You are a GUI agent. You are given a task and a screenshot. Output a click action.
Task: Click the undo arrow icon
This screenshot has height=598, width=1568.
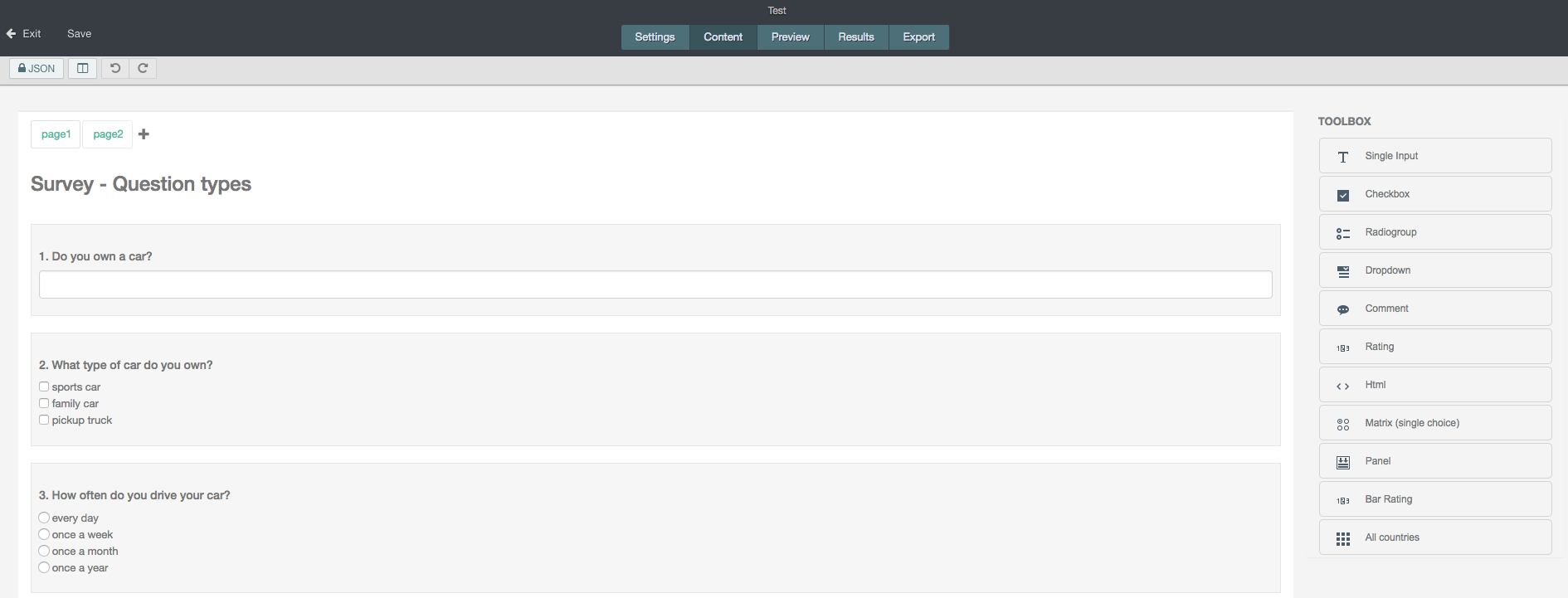[115, 69]
